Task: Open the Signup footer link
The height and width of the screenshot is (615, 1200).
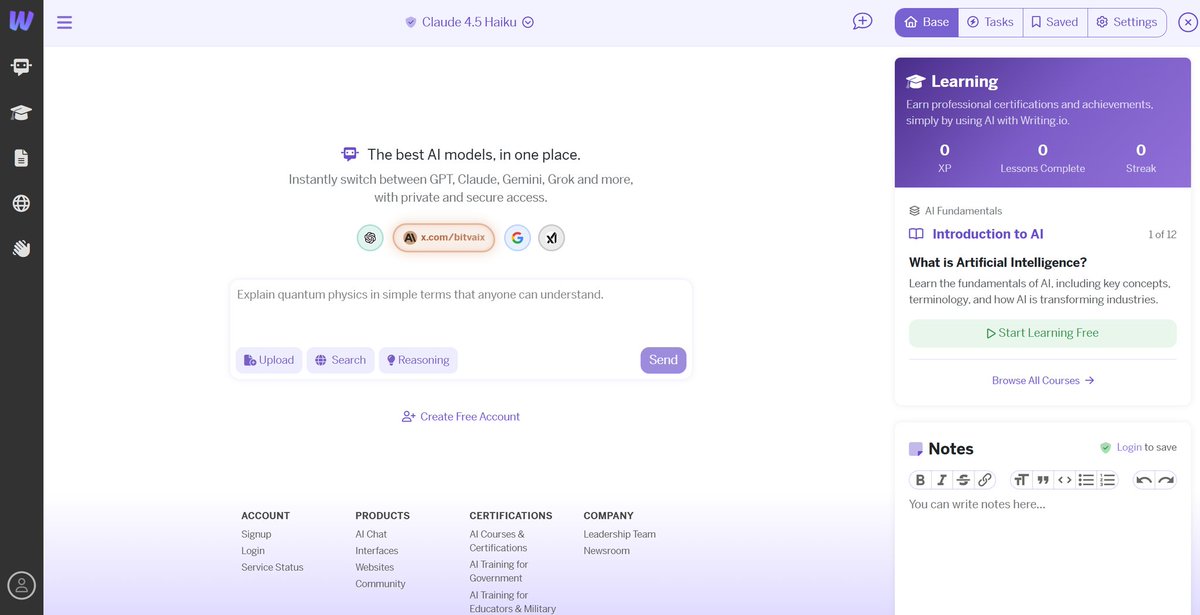Action: coord(256,534)
